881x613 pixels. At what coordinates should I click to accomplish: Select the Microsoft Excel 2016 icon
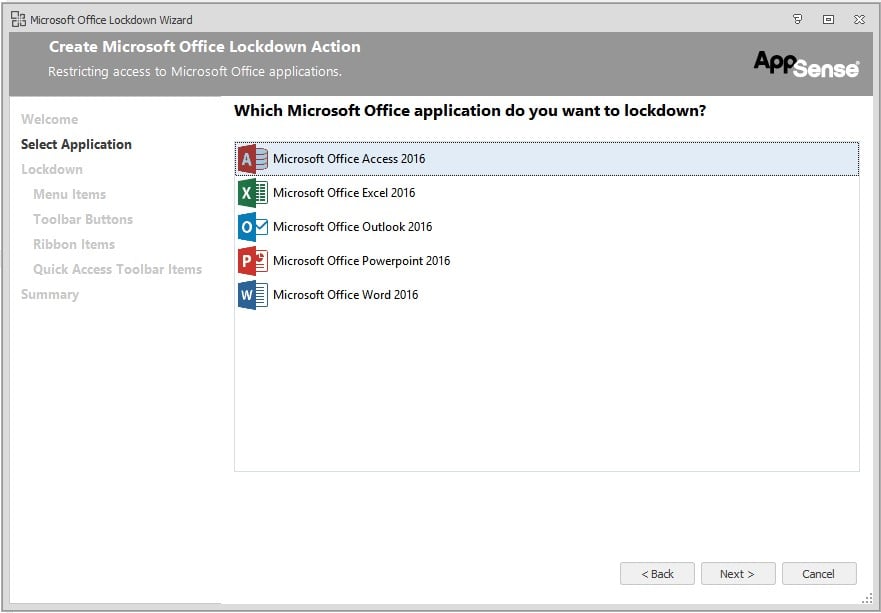pyautogui.click(x=253, y=193)
